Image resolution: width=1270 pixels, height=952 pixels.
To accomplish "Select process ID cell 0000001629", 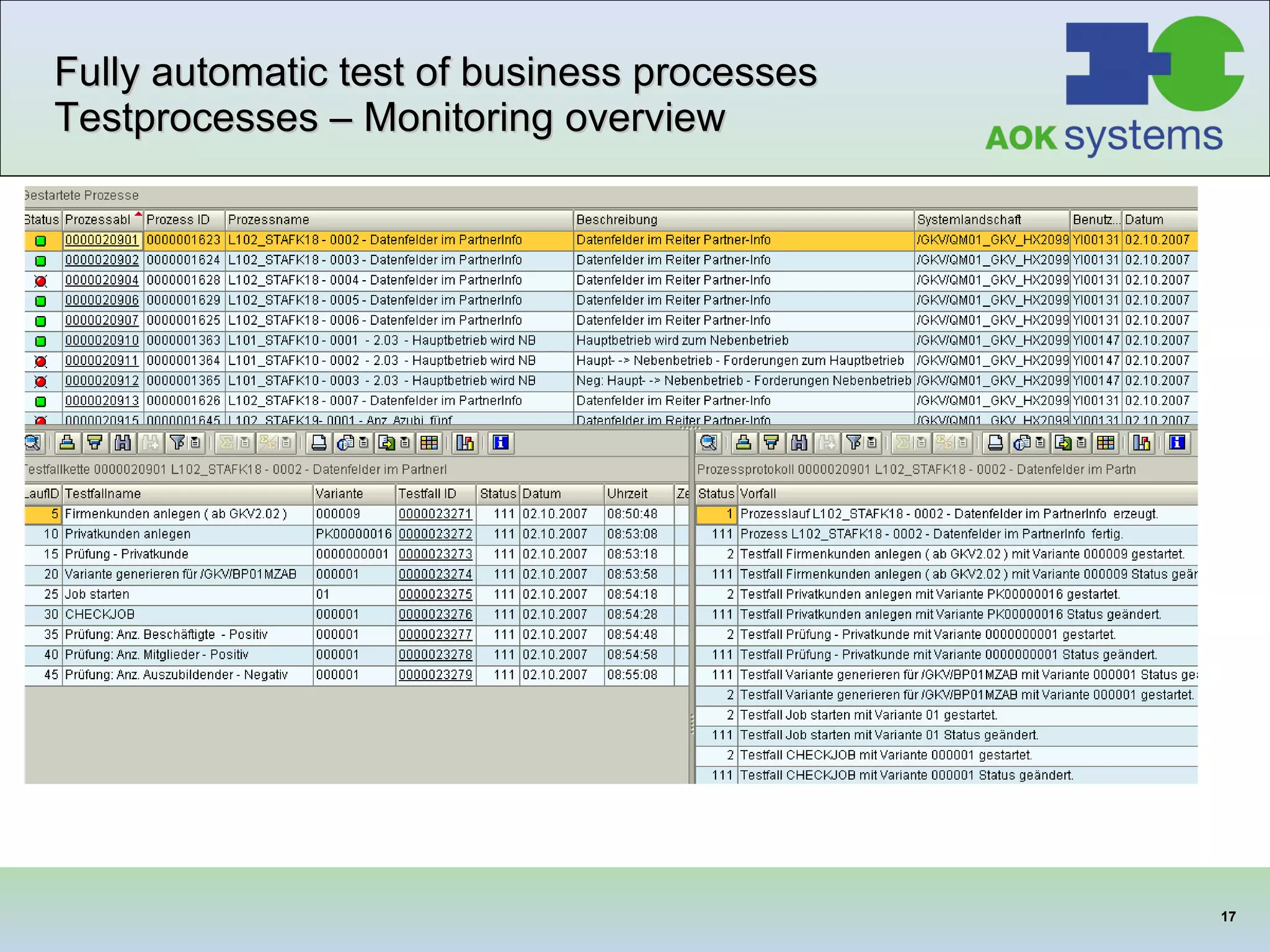I will (184, 300).
